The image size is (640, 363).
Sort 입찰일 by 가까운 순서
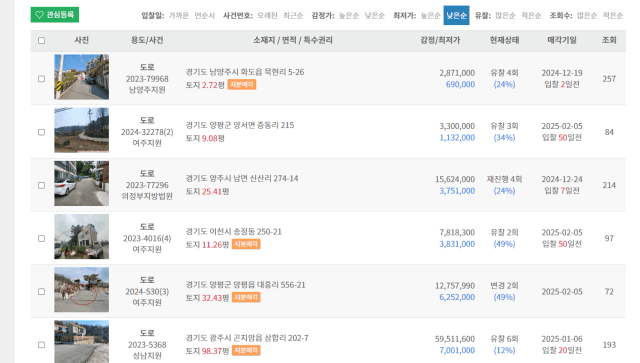pos(179,16)
